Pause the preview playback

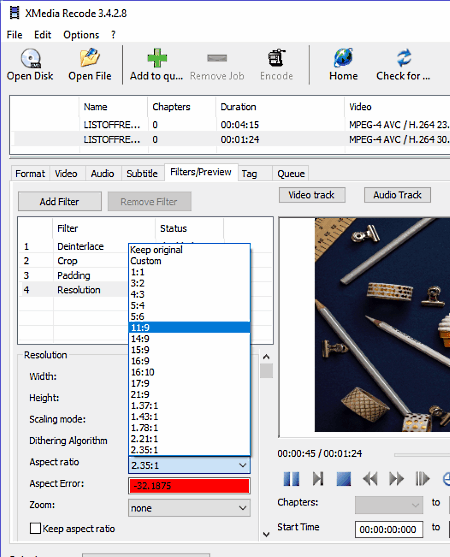click(291, 478)
